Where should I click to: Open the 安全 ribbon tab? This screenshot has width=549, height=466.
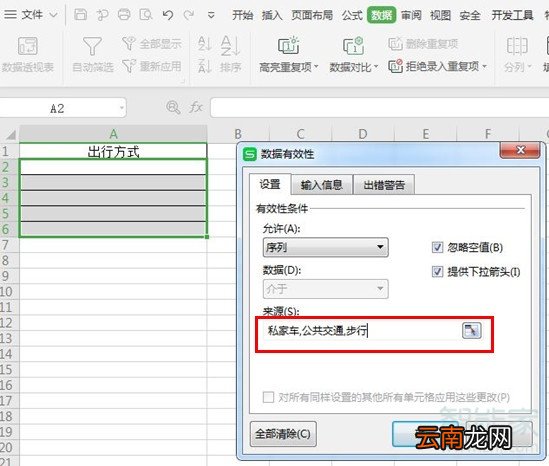click(470, 15)
